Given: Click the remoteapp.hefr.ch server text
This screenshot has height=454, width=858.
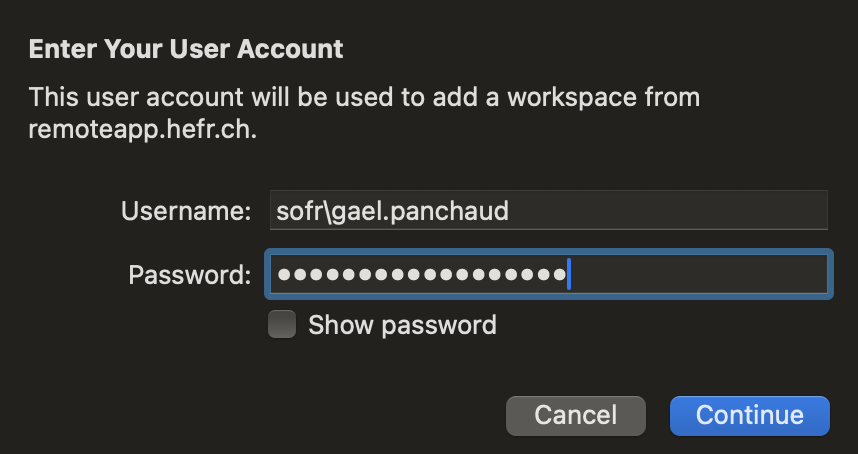Looking at the screenshot, I should [142, 131].
